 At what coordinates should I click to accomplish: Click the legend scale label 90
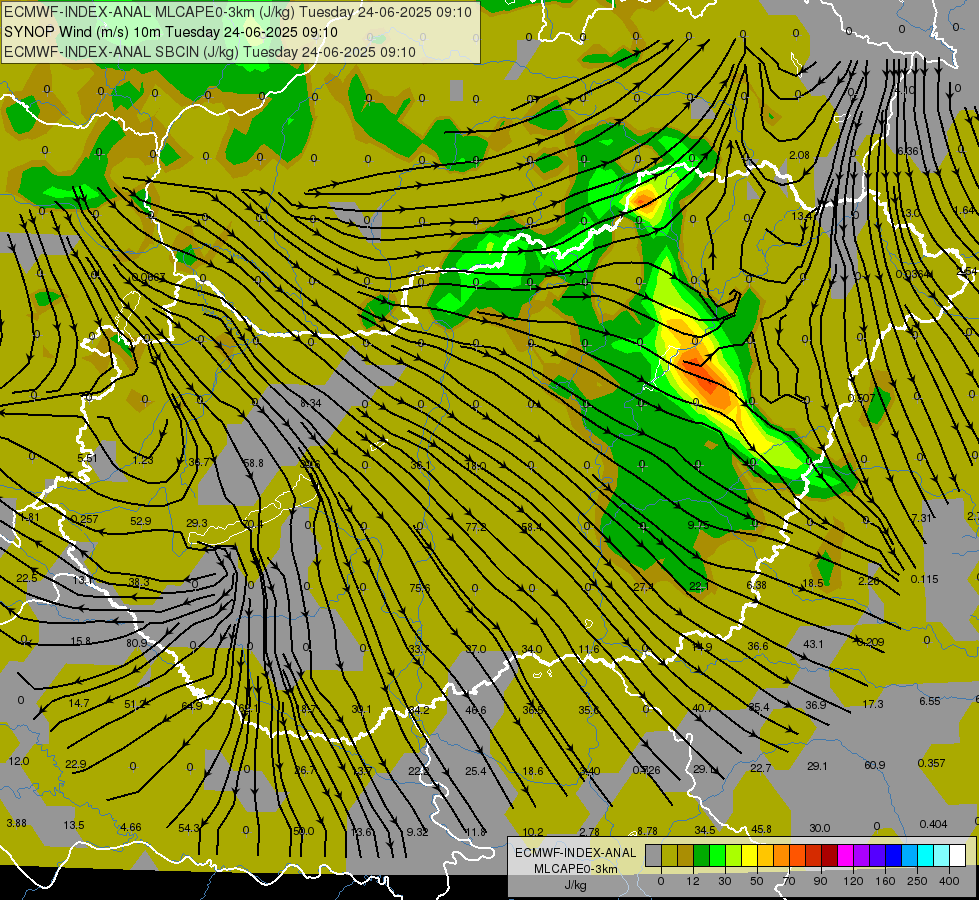[x=820, y=881]
